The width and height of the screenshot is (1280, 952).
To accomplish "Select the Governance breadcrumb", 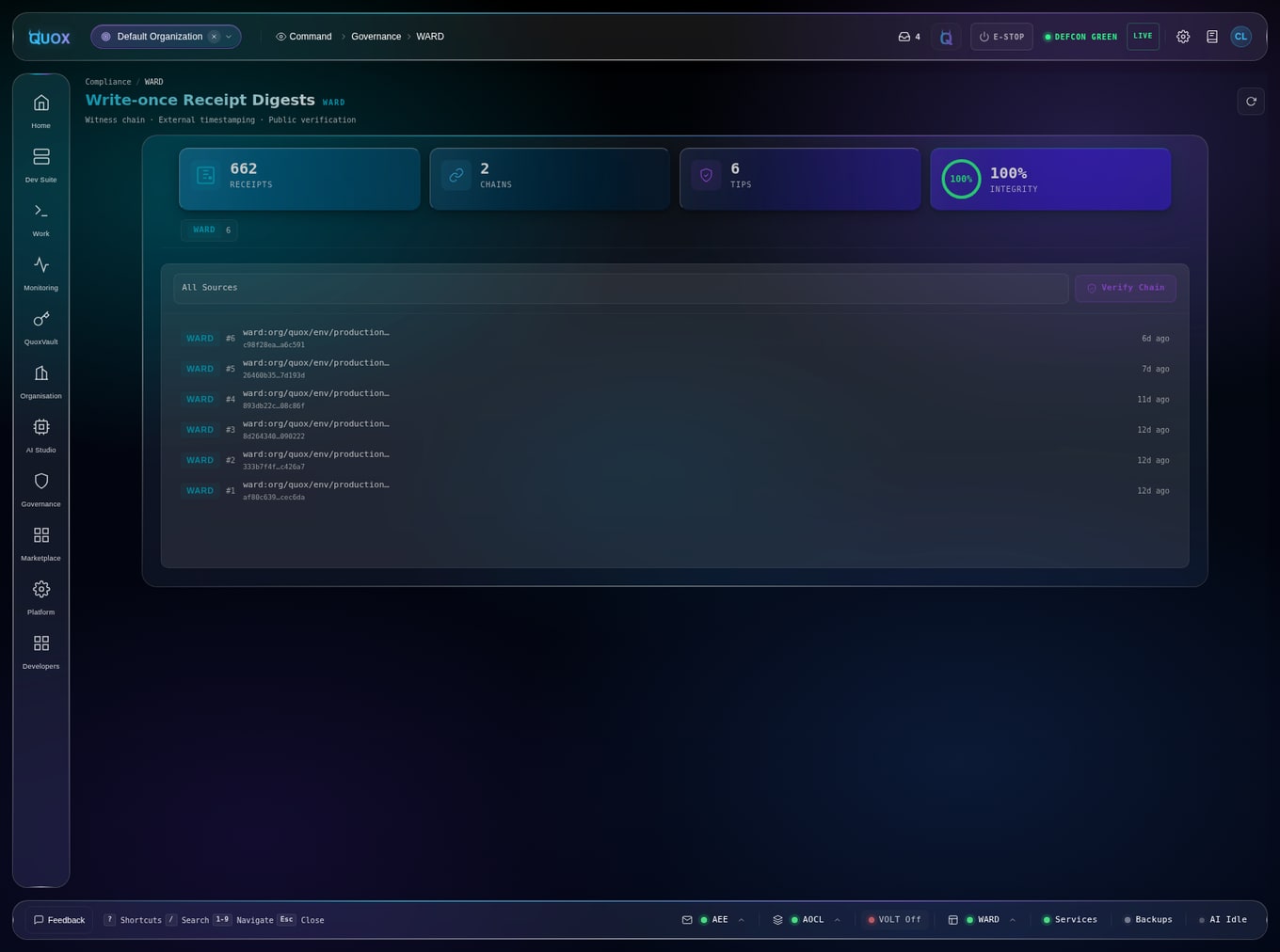I will click(376, 37).
